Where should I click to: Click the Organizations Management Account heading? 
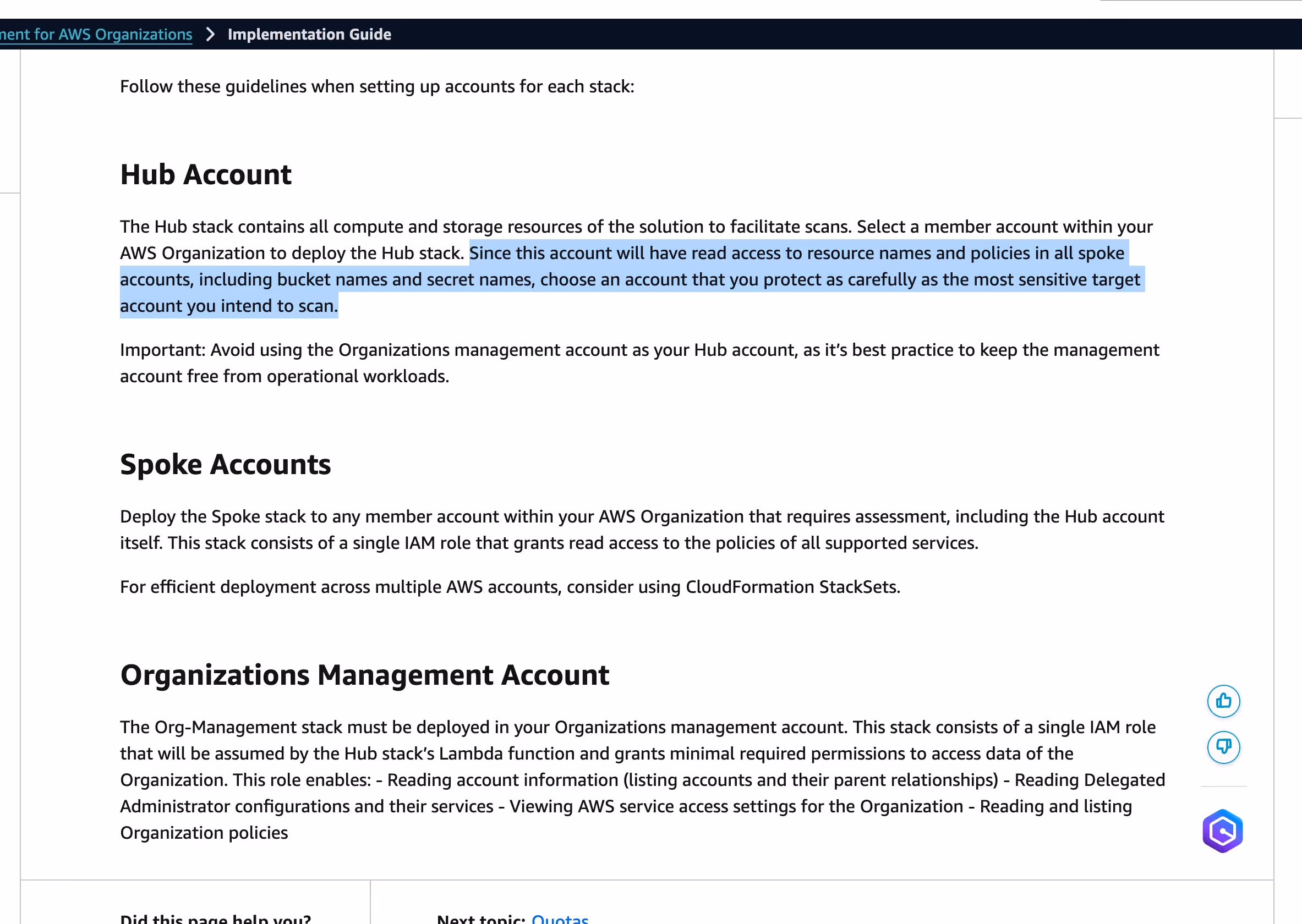coord(364,675)
